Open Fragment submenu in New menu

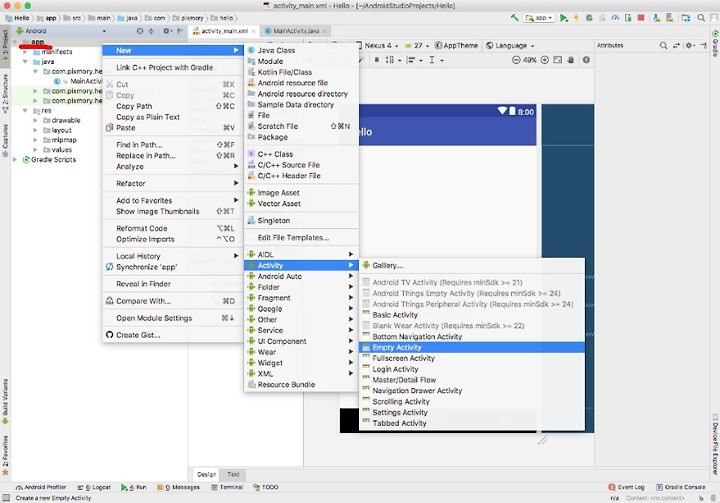pyautogui.click(x=301, y=298)
